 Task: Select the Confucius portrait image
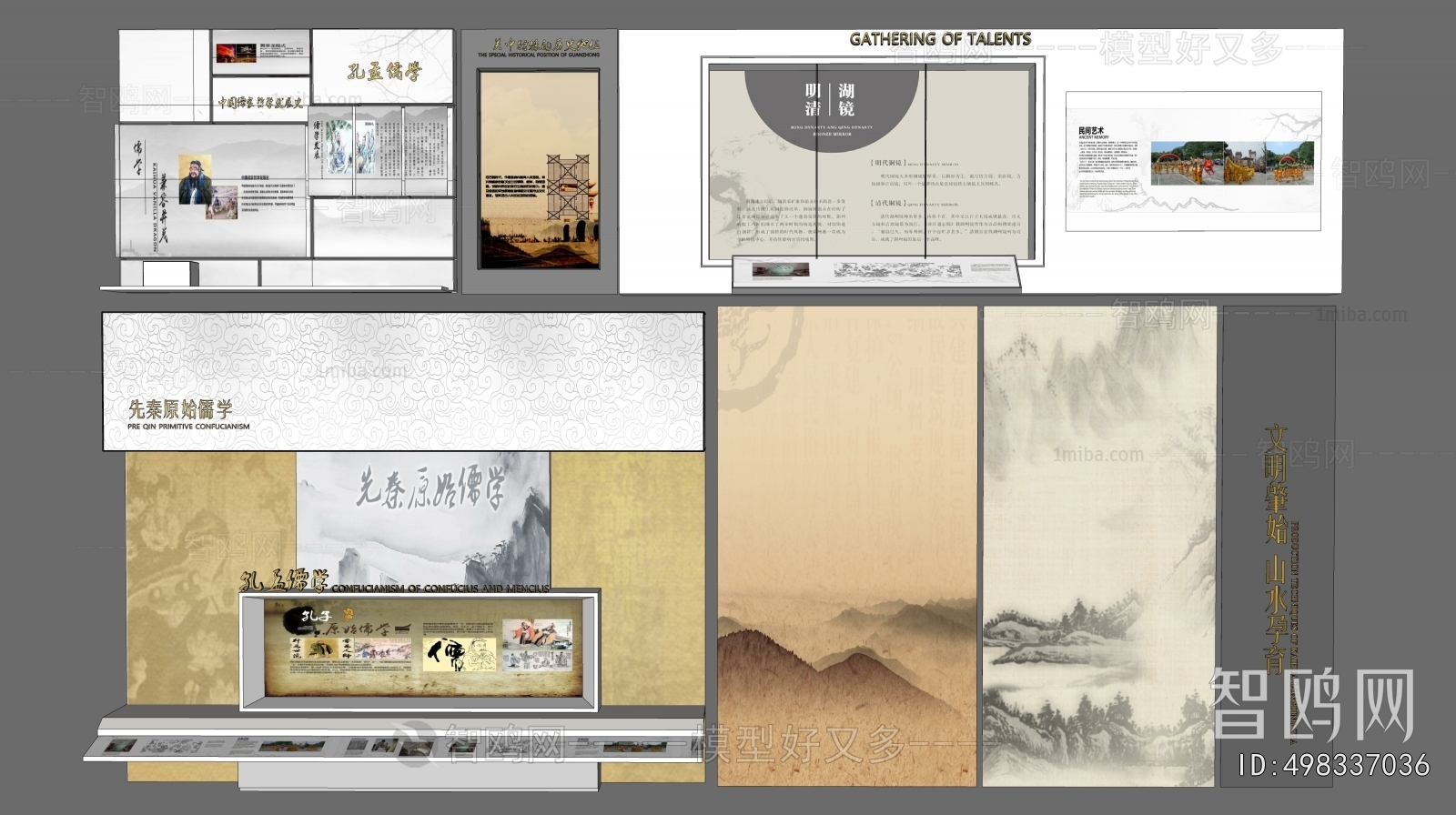click(197, 179)
